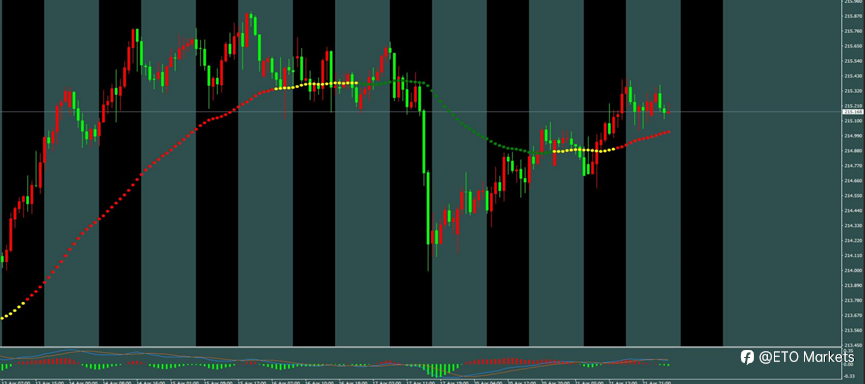Viewport: 865px width, 384px height.
Task: Click the 215.760 price axis label
Action: 853,31
